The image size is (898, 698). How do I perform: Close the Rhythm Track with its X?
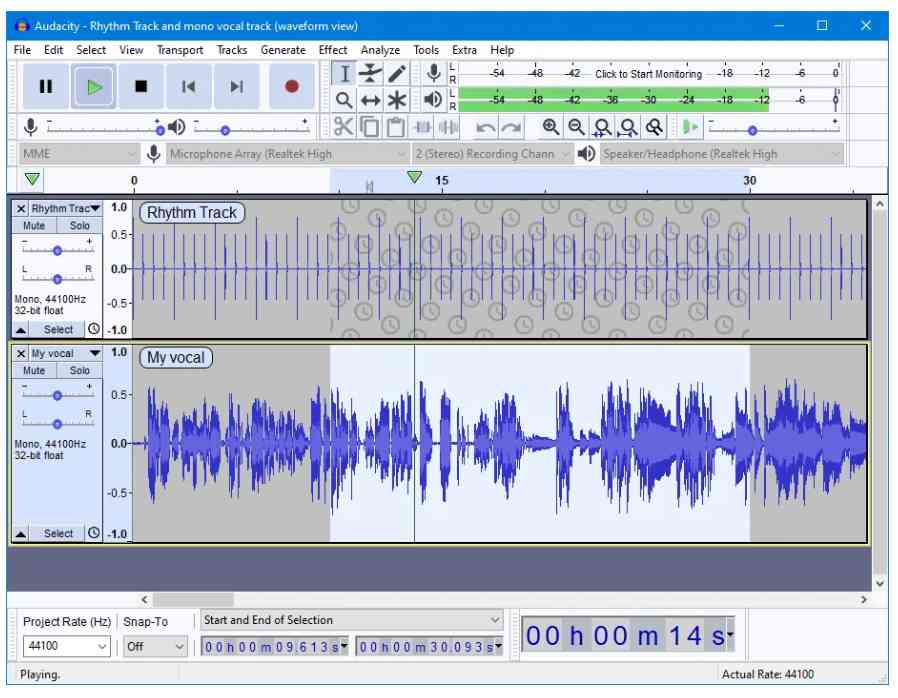click(21, 208)
